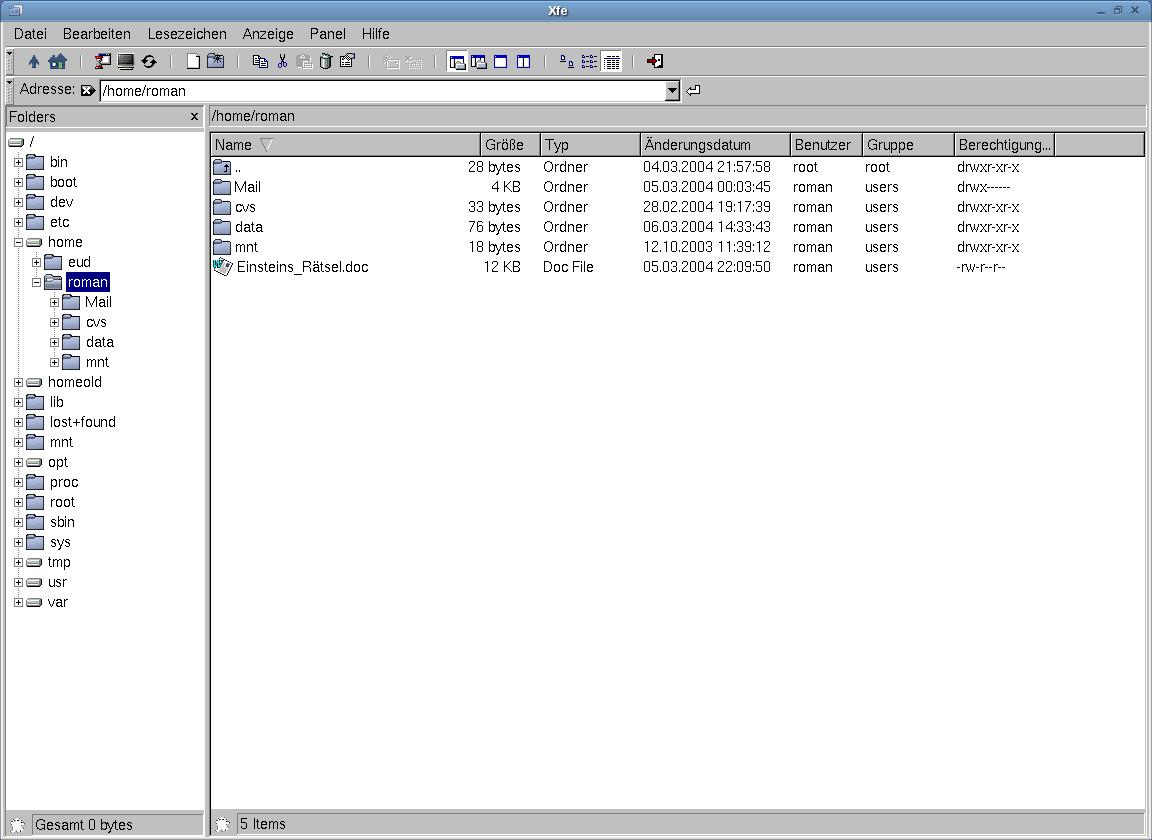1152x840 pixels.
Task: Switch to big icons view mode
Action: point(567,62)
